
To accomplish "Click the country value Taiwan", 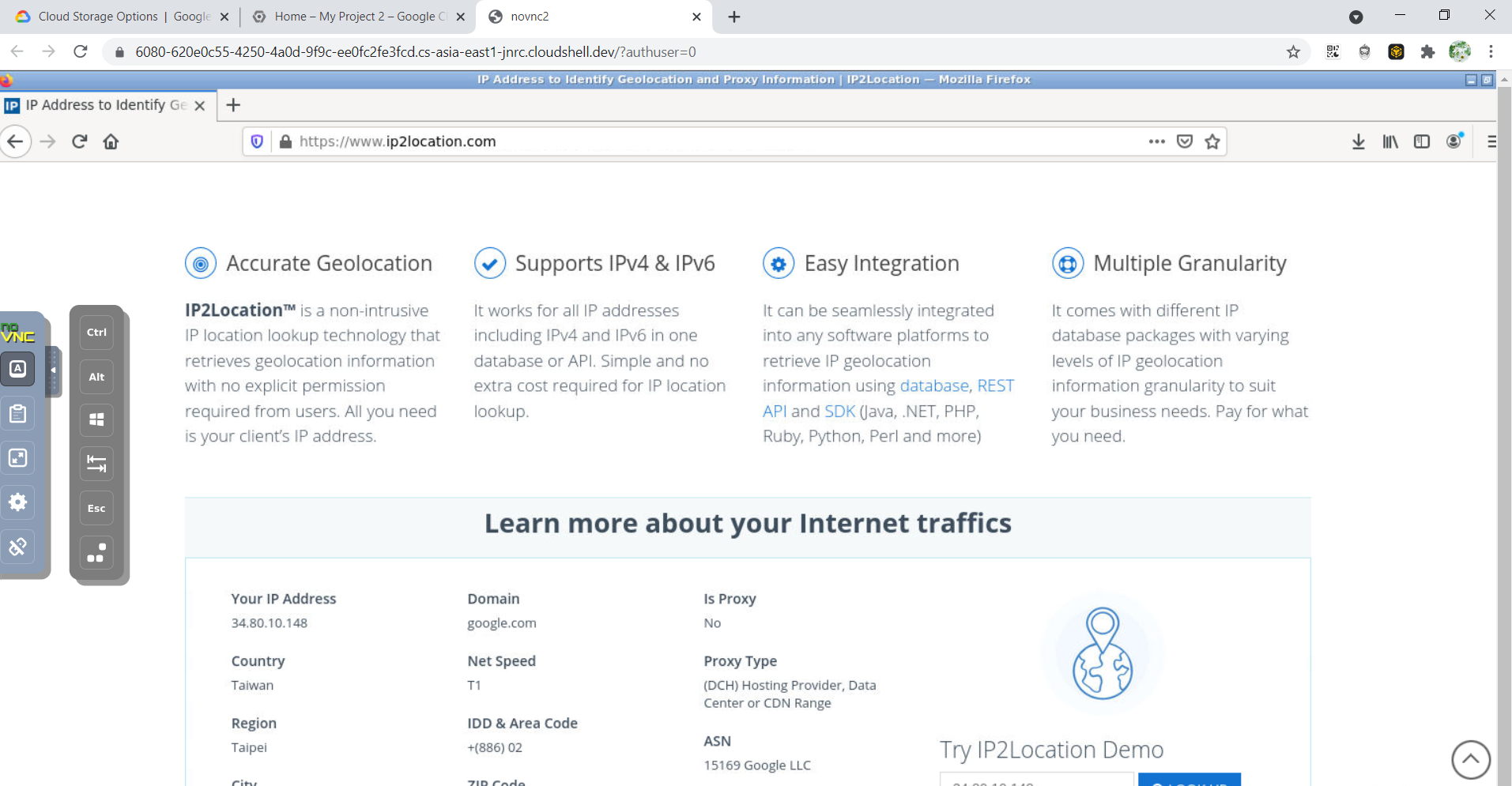I will pos(252,686).
